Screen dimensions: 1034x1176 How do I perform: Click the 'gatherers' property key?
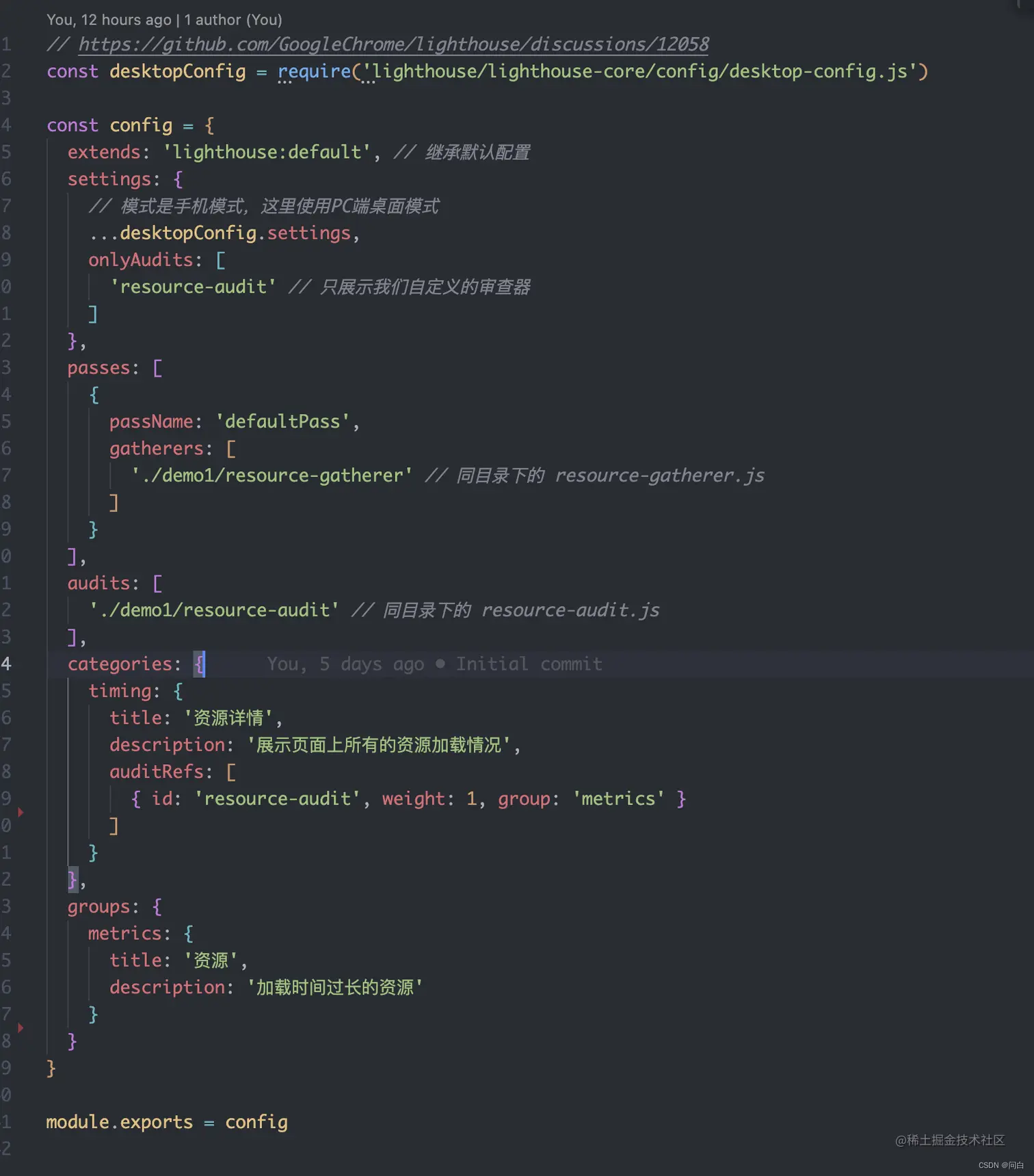click(x=157, y=449)
